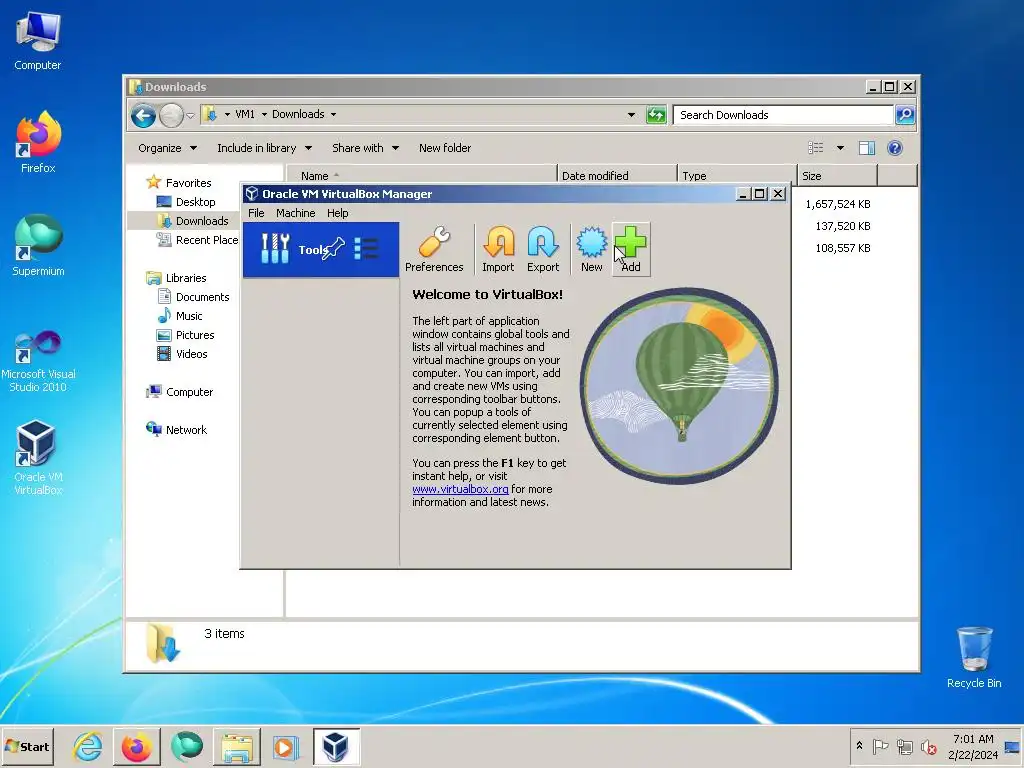Click Windows Media Player taskbar icon

(x=286, y=746)
